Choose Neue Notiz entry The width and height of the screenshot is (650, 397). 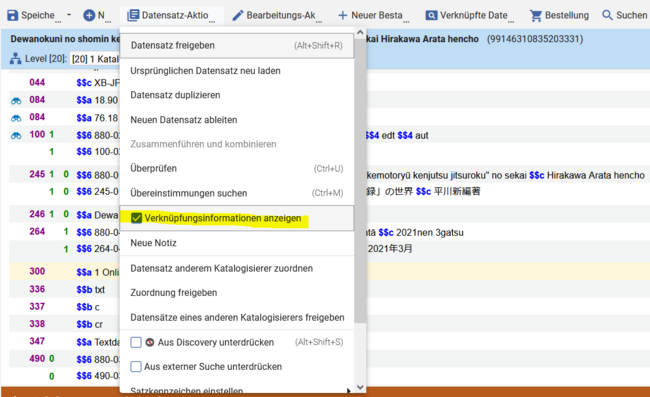pyautogui.click(x=237, y=243)
